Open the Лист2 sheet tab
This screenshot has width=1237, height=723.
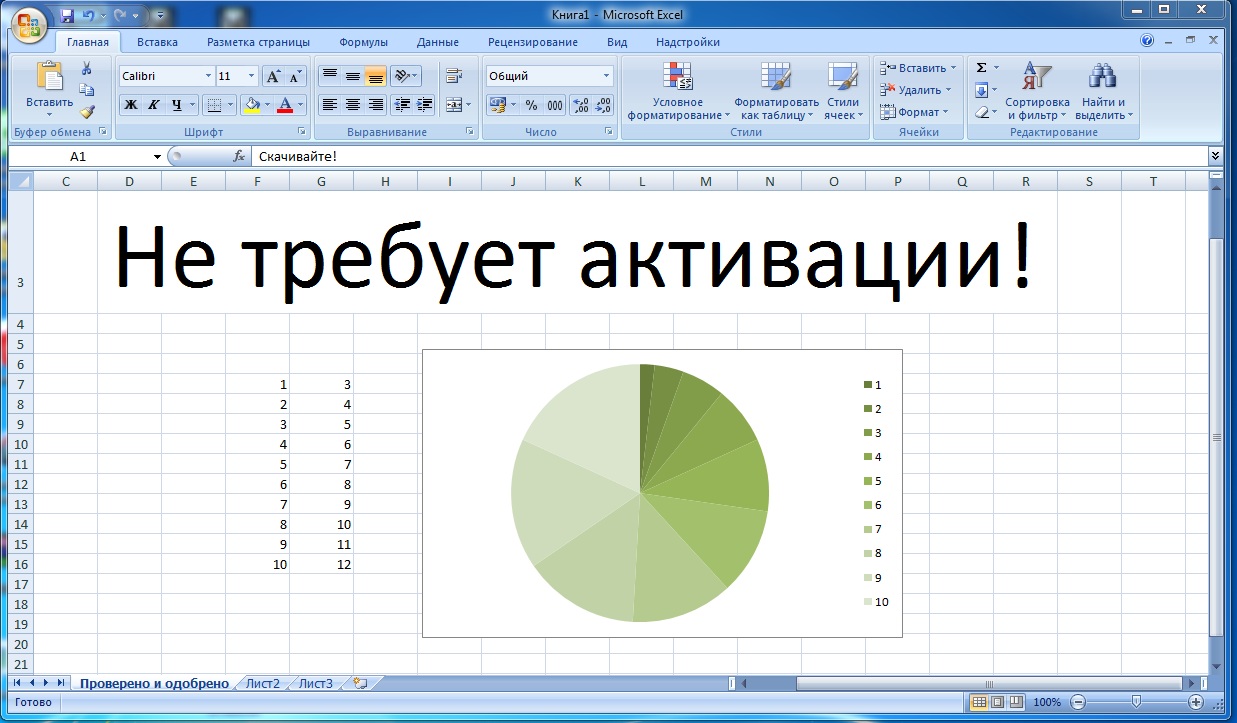click(x=261, y=683)
